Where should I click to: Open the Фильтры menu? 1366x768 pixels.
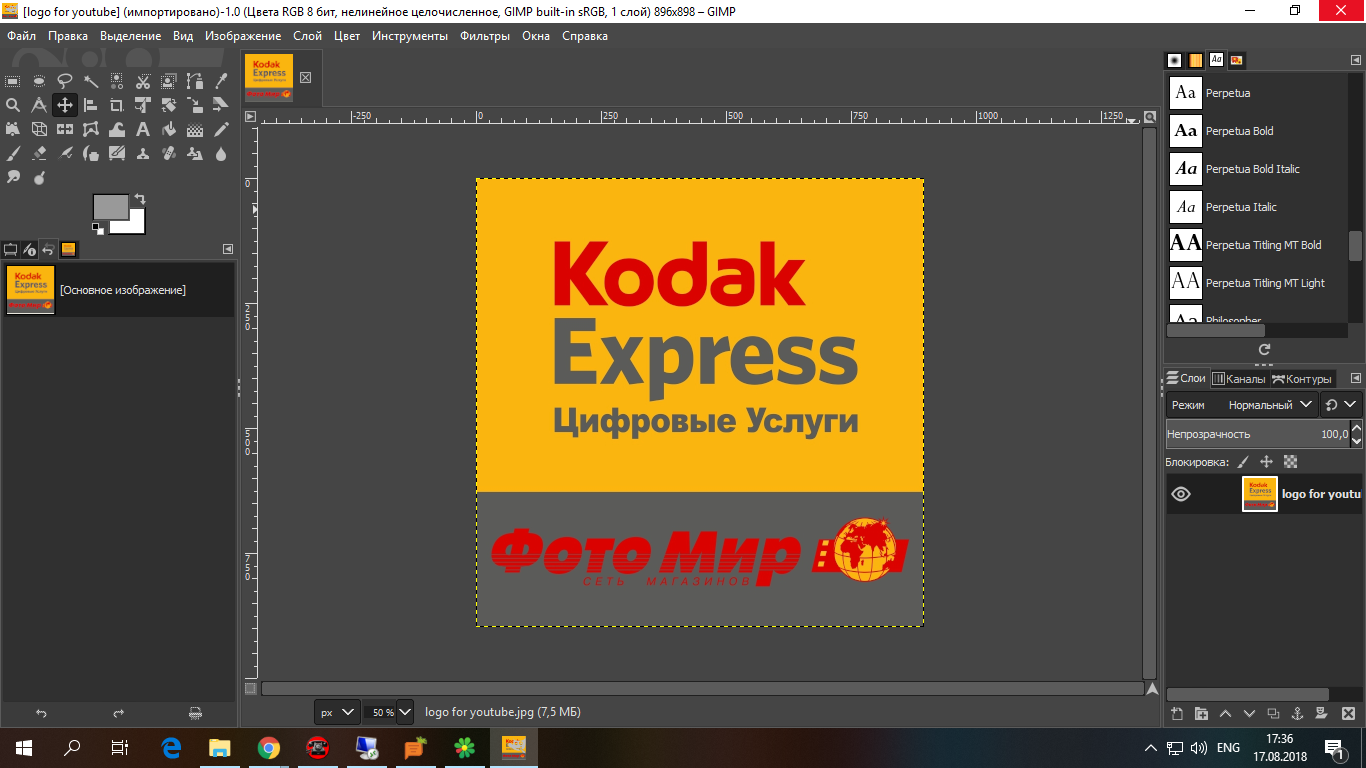[x=485, y=36]
